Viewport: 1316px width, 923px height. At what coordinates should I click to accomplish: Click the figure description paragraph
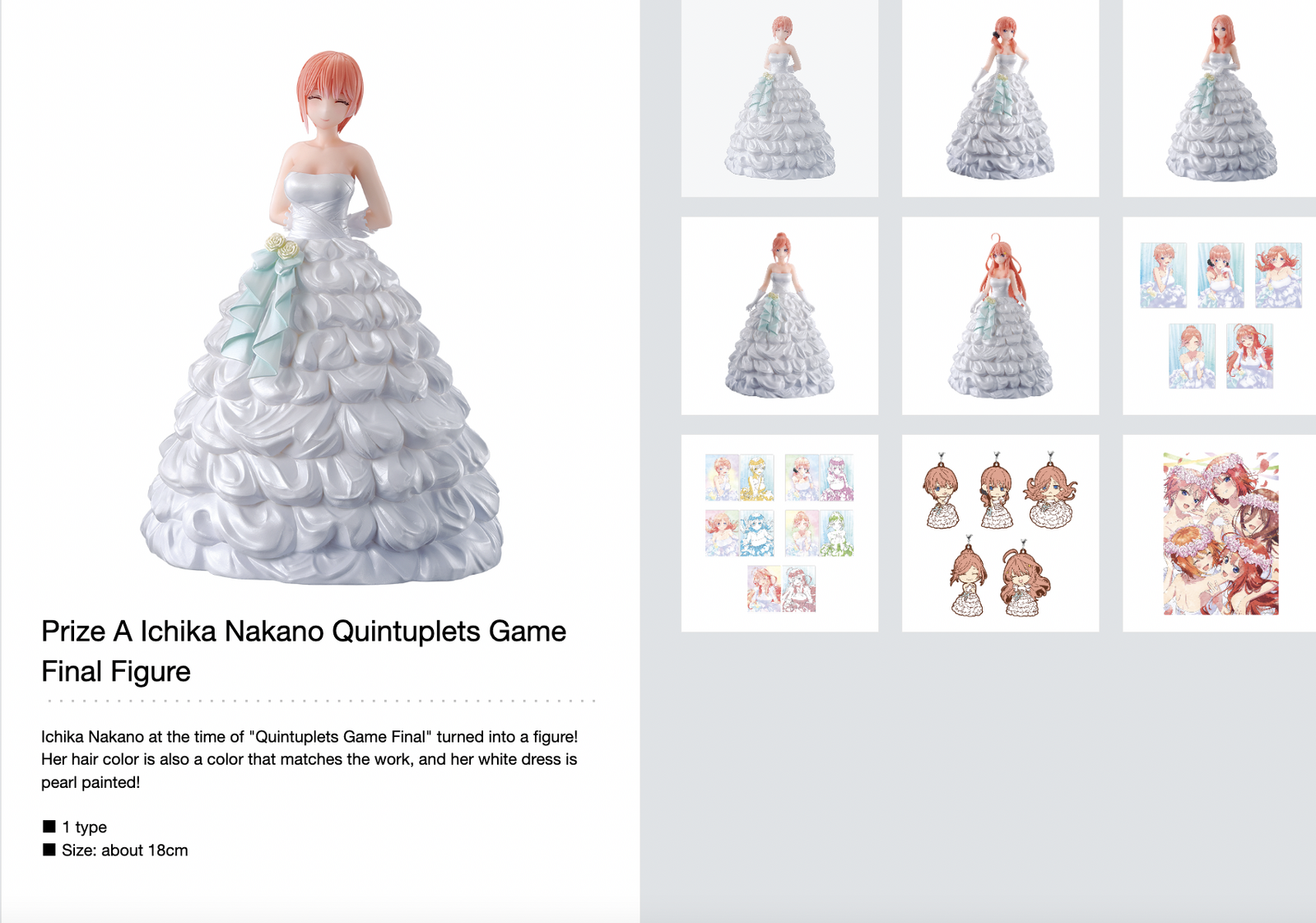[x=309, y=759]
